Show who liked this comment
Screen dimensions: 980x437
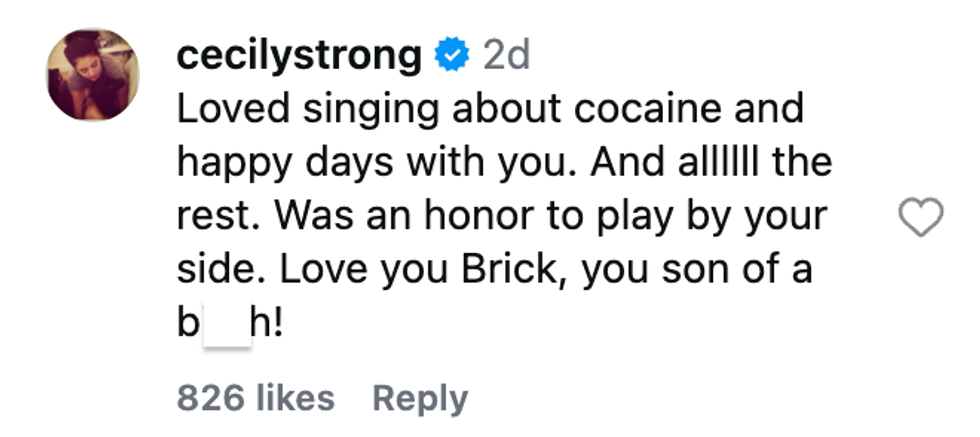255,398
